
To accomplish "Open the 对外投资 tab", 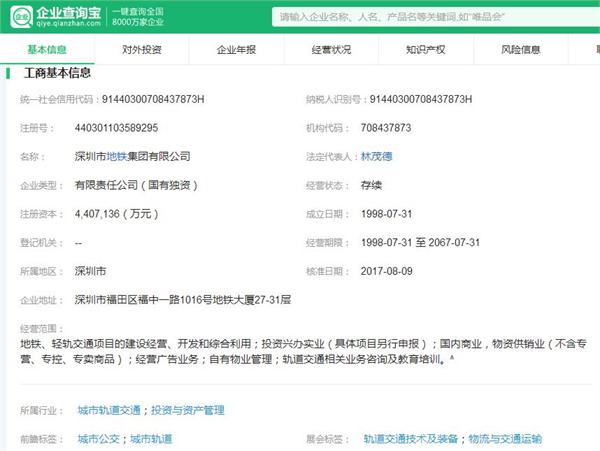I will [142, 50].
